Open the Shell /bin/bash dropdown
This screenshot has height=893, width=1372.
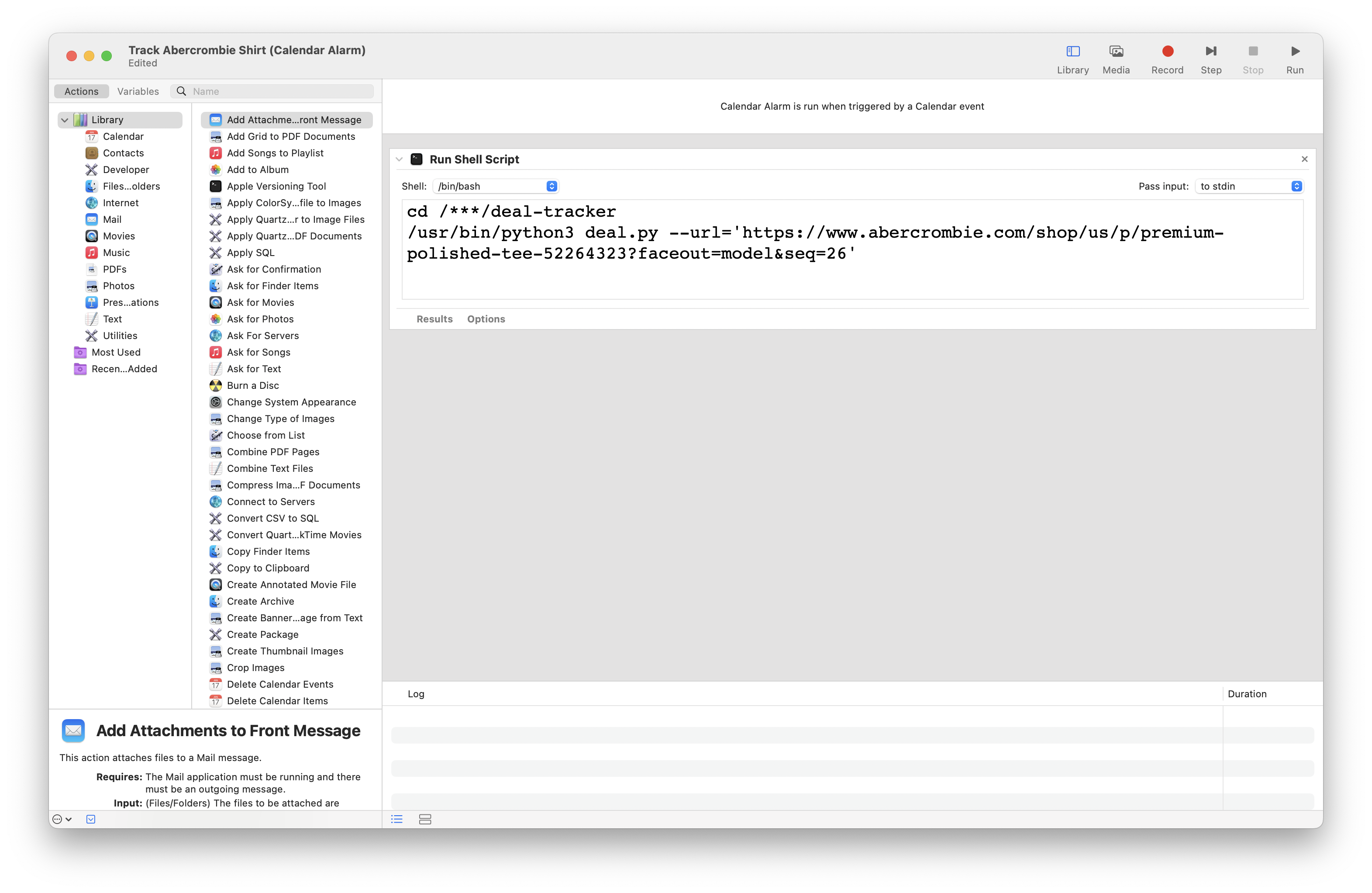[495, 186]
